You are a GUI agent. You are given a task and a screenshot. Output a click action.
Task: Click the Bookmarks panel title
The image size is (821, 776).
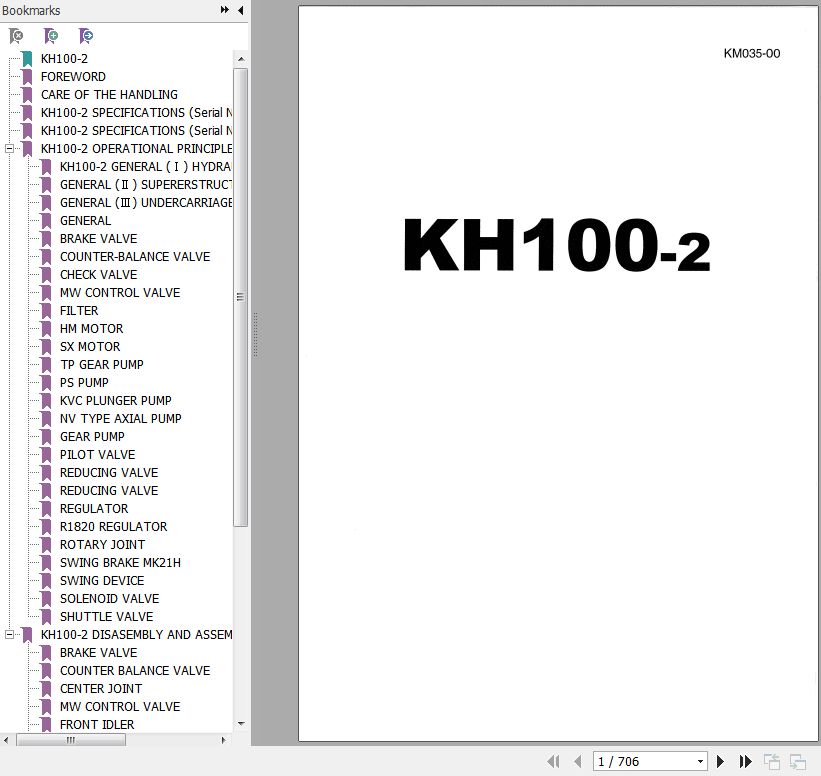[x=31, y=10]
